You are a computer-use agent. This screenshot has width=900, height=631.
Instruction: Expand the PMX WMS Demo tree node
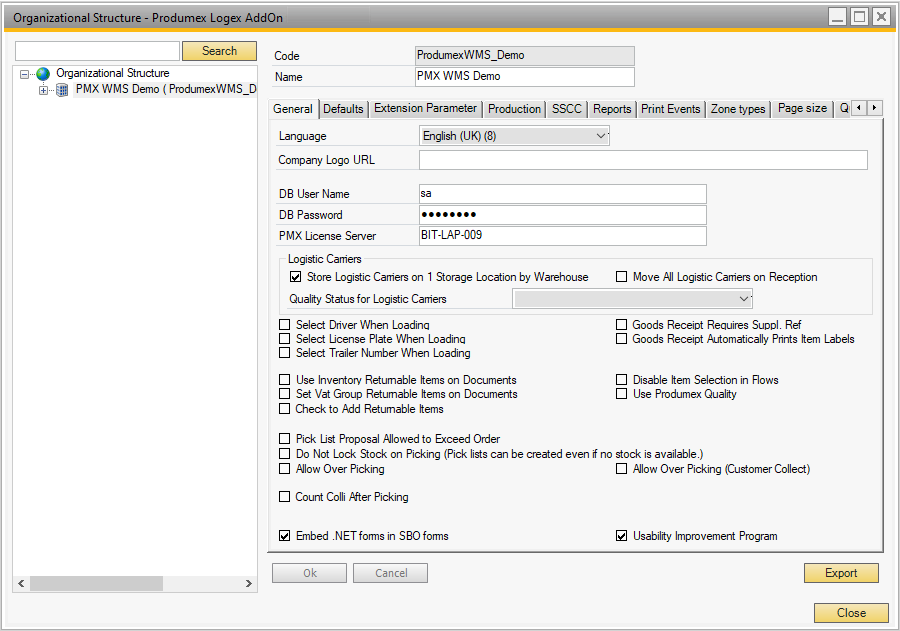tap(41, 88)
